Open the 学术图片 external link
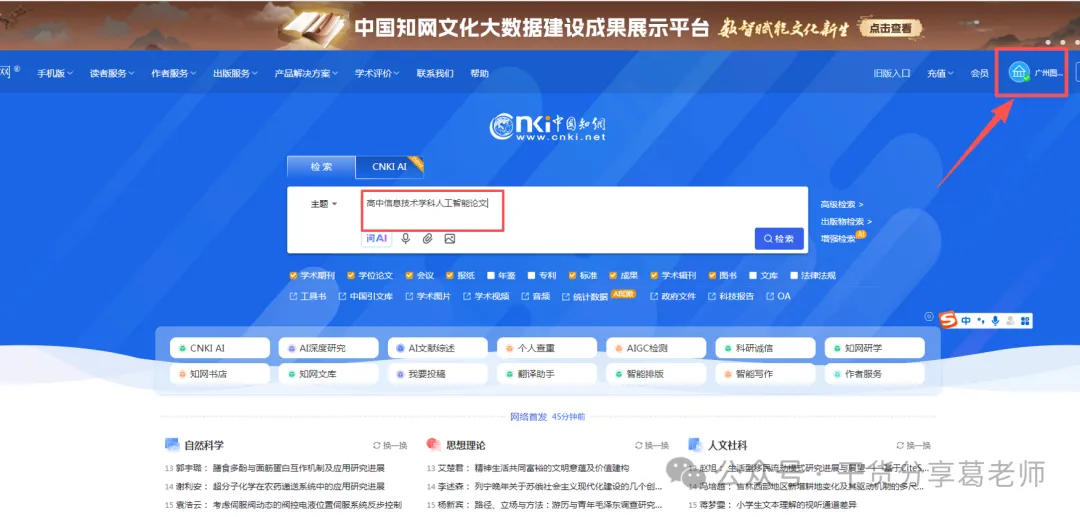Image resolution: width=1080 pixels, height=517 pixels. 428,296
